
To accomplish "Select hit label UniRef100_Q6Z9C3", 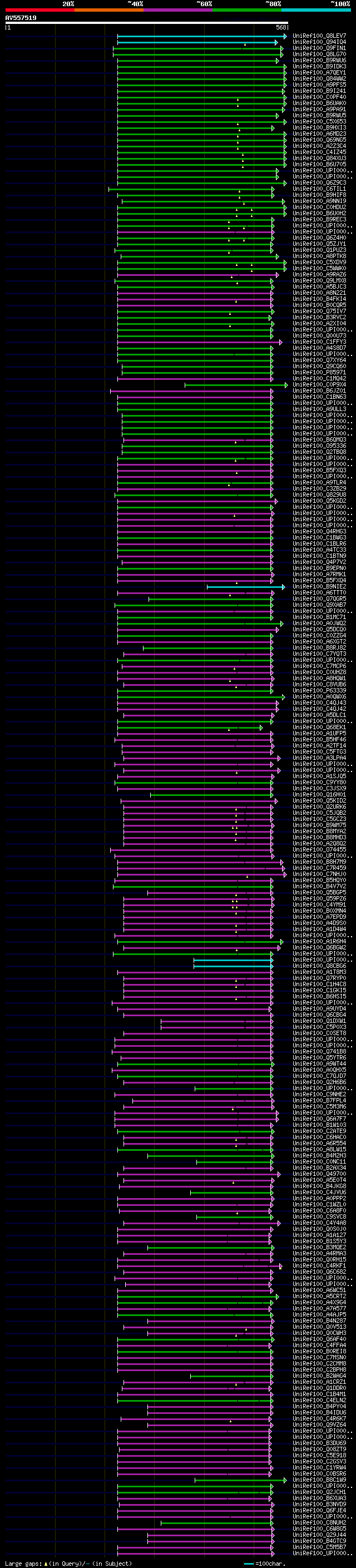I will pyautogui.click(x=319, y=182).
